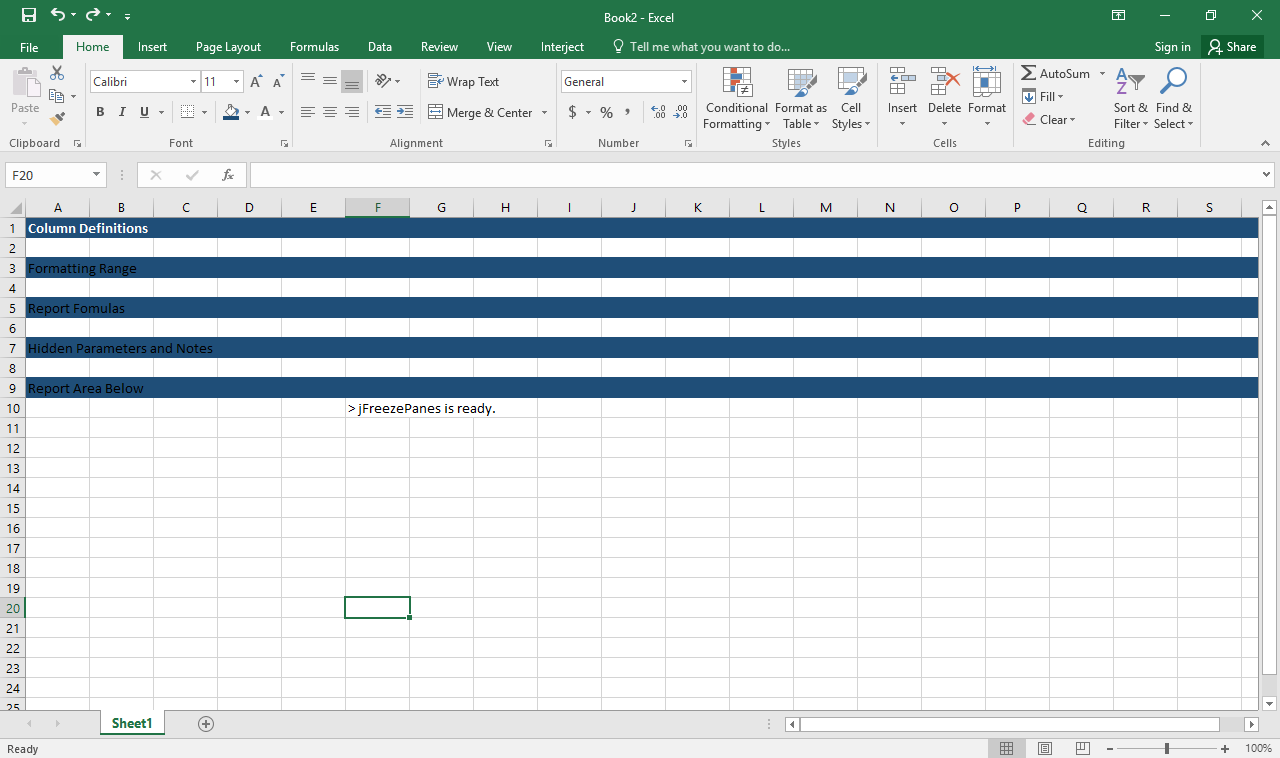Viewport: 1280px width, 758px height.
Task: Click Decrease Decimal icon
Action: tap(681, 112)
